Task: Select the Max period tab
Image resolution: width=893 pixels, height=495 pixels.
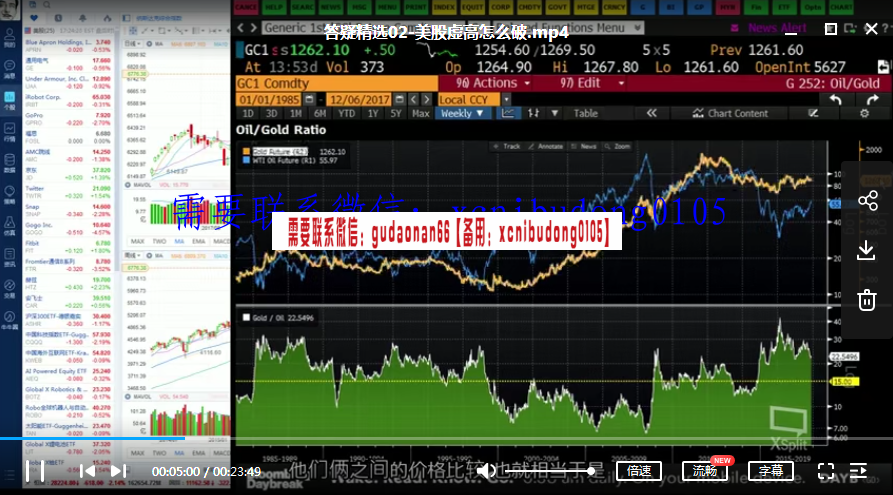Action: click(x=420, y=113)
